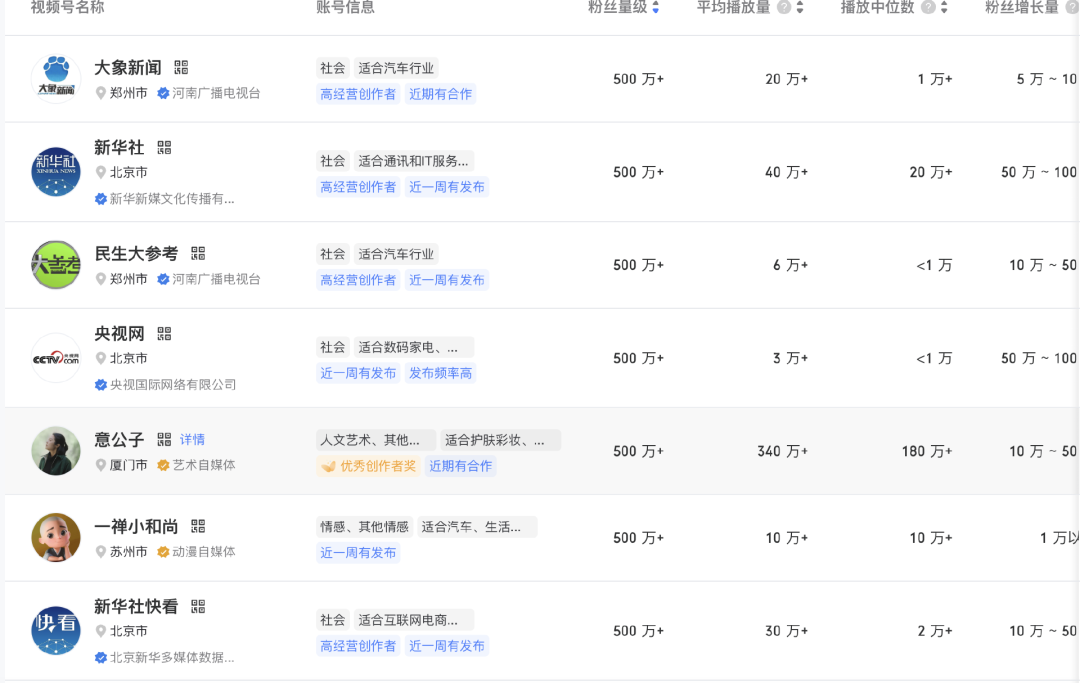Click 意公子 orange verification badge
Viewport: 1080px width, 683px height.
tap(163, 465)
